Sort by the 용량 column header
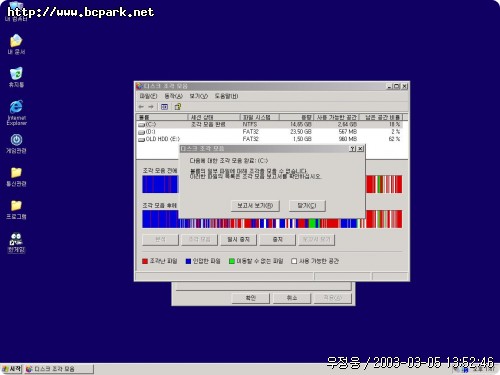 pos(297,117)
